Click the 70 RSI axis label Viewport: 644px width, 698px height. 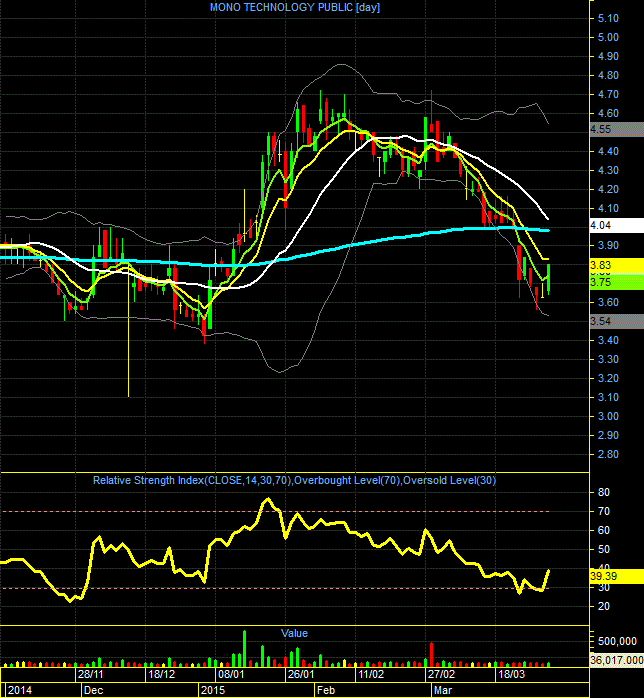(604, 511)
